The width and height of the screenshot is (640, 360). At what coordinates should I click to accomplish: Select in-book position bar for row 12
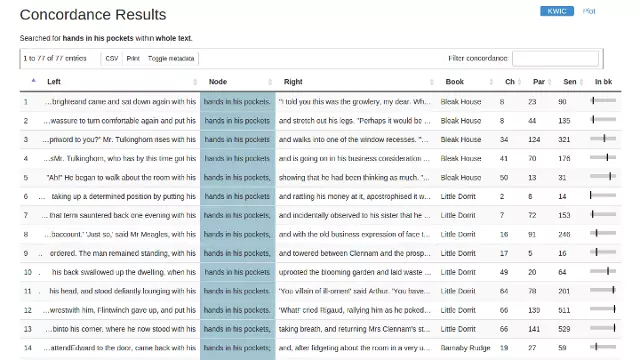pos(603,309)
